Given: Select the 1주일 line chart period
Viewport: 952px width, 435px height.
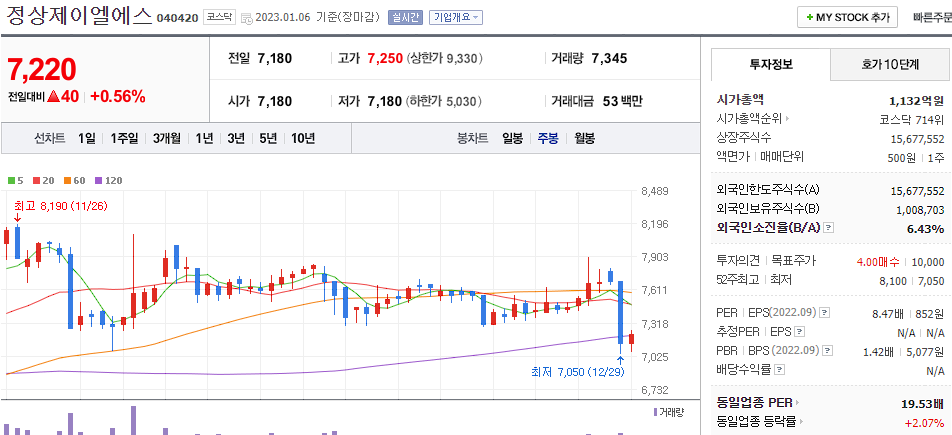Looking at the screenshot, I should pos(124,139).
